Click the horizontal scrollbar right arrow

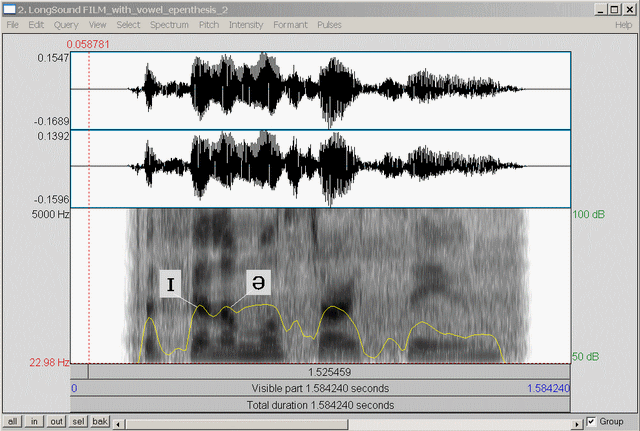pos(575,421)
